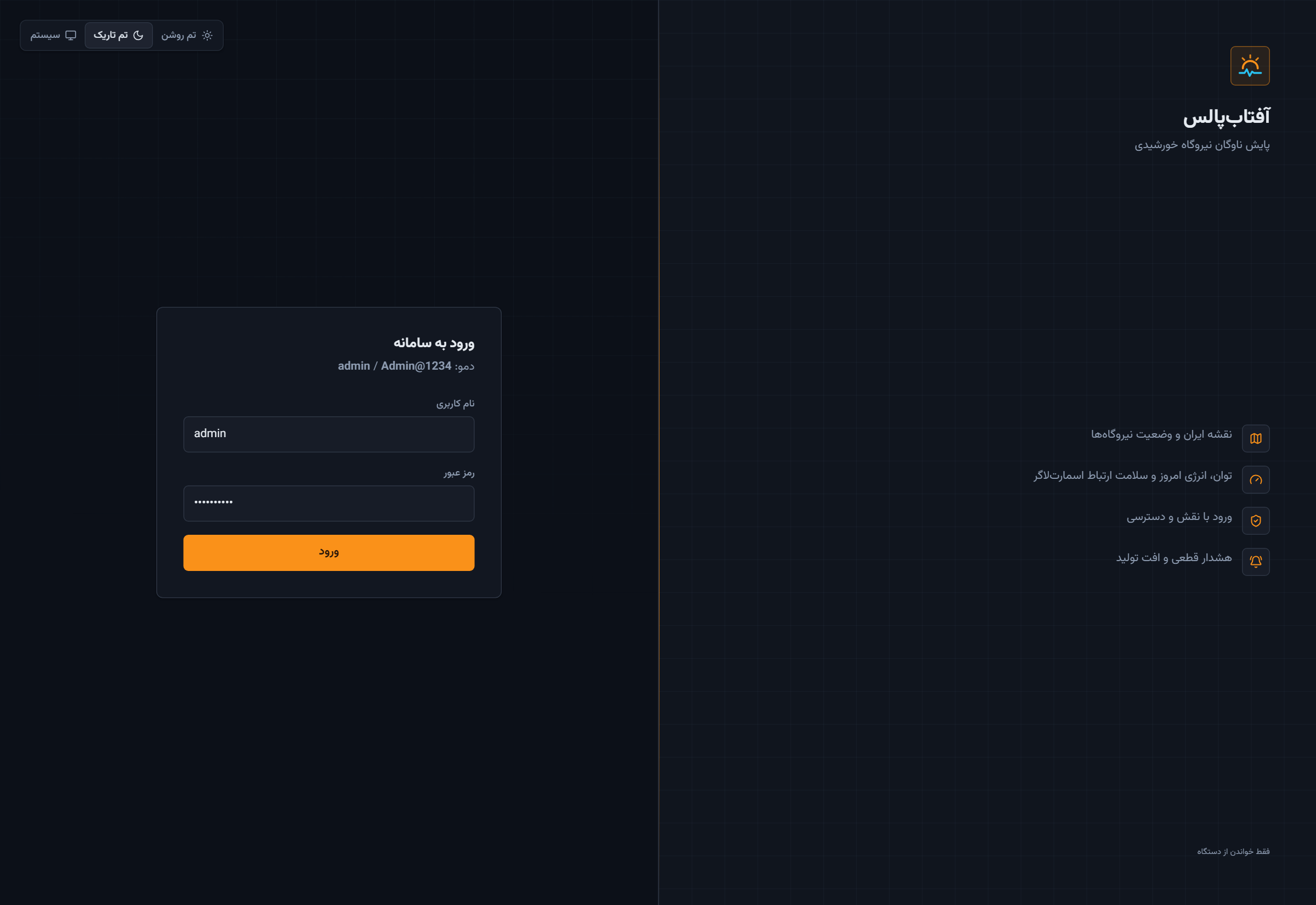Click the bell icon beside هشدار قطعی

point(1255,561)
